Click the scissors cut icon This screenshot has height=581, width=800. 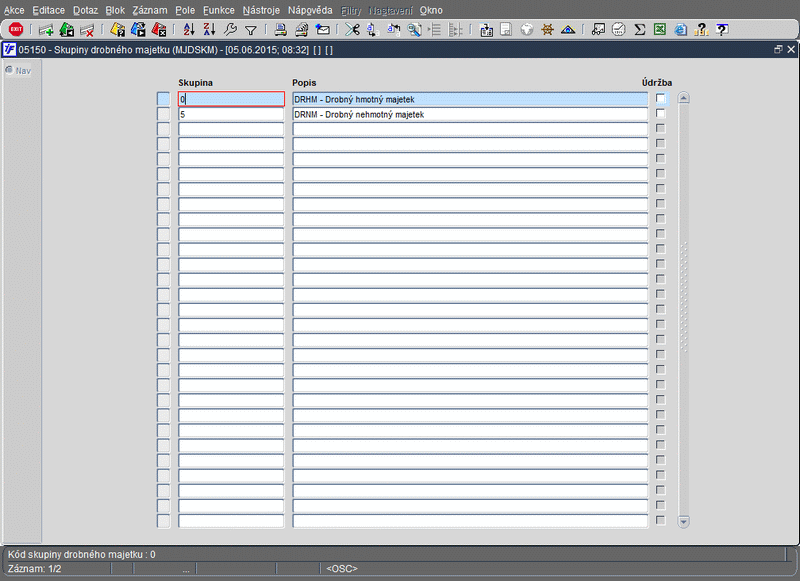coord(352,30)
